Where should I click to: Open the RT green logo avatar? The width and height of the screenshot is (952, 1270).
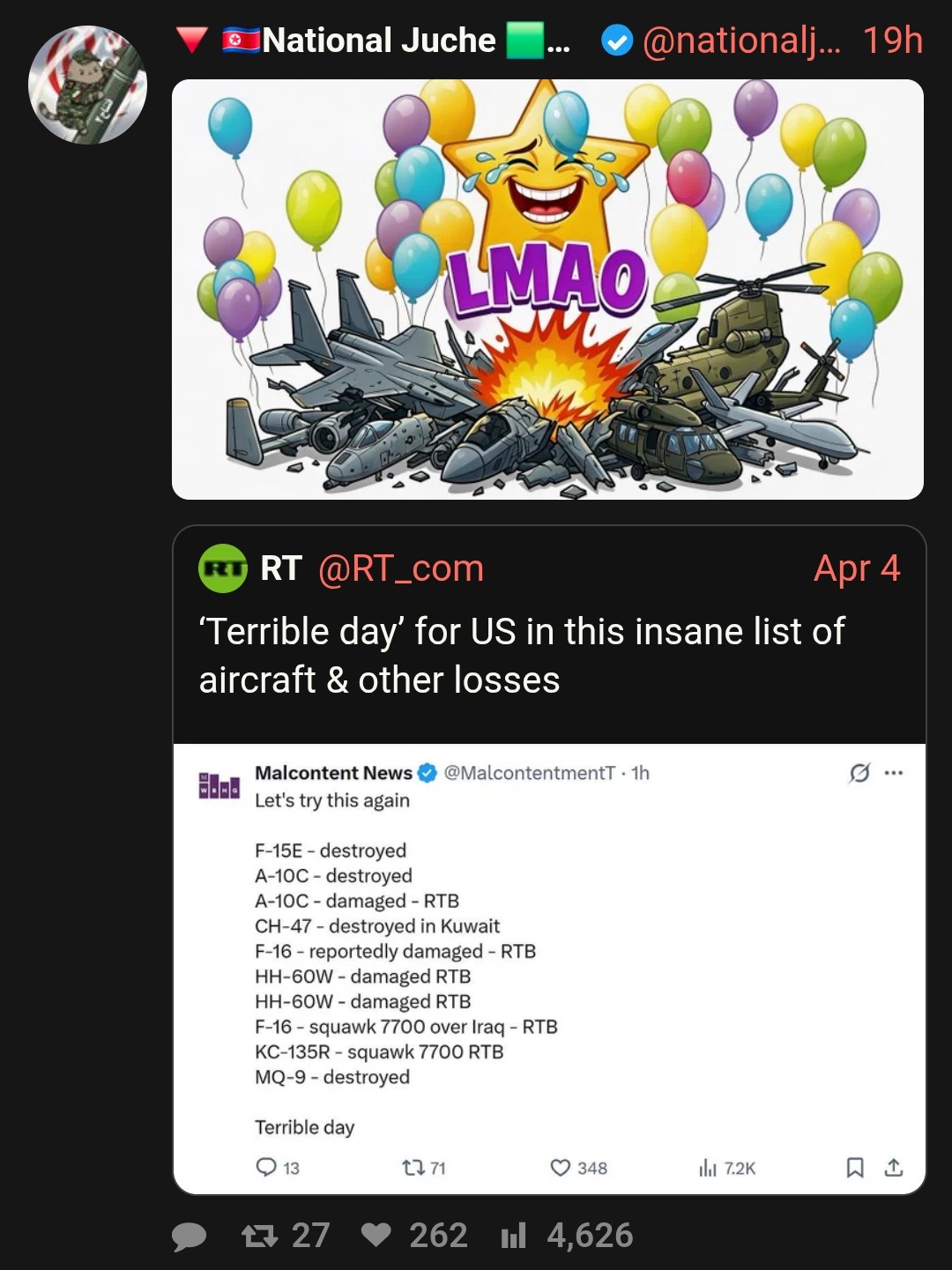[x=222, y=568]
